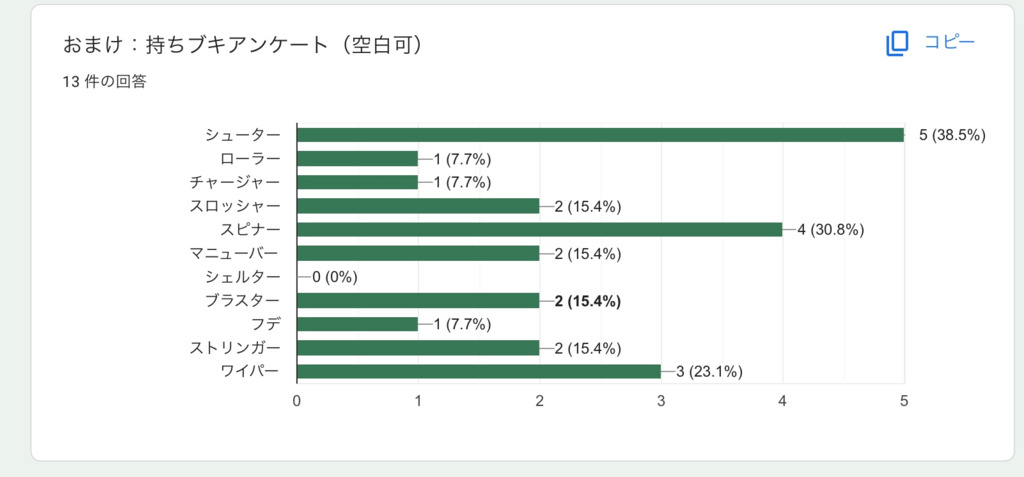Click the bold 2 (15.4%) data label
Viewport: 1024px width, 477px height.
pos(588,301)
